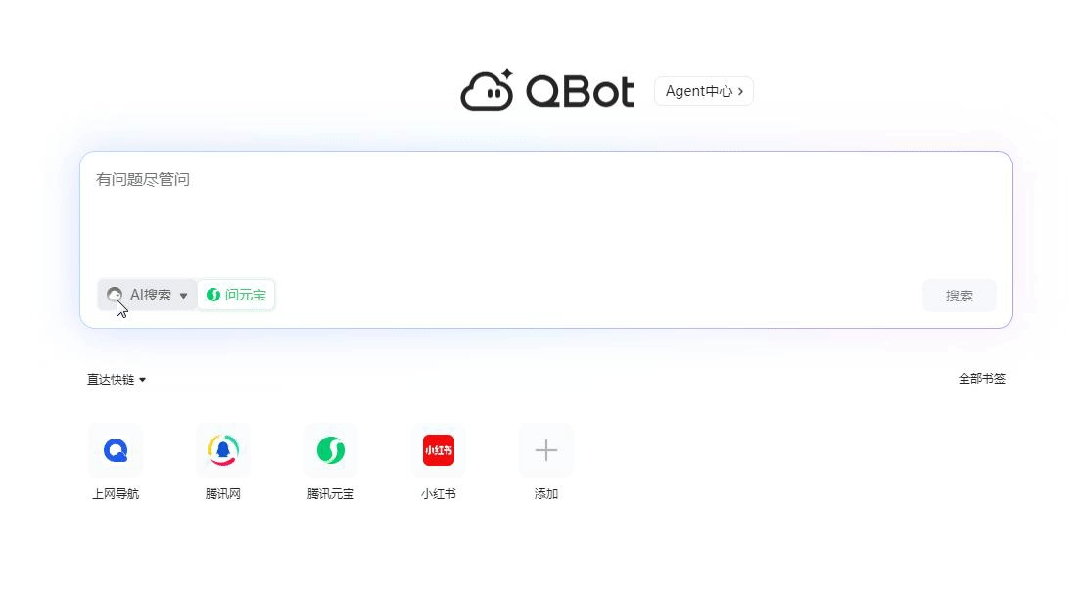Click the AI搜索 magnifier icon
Screen dimensions: 1079x601
point(114,295)
